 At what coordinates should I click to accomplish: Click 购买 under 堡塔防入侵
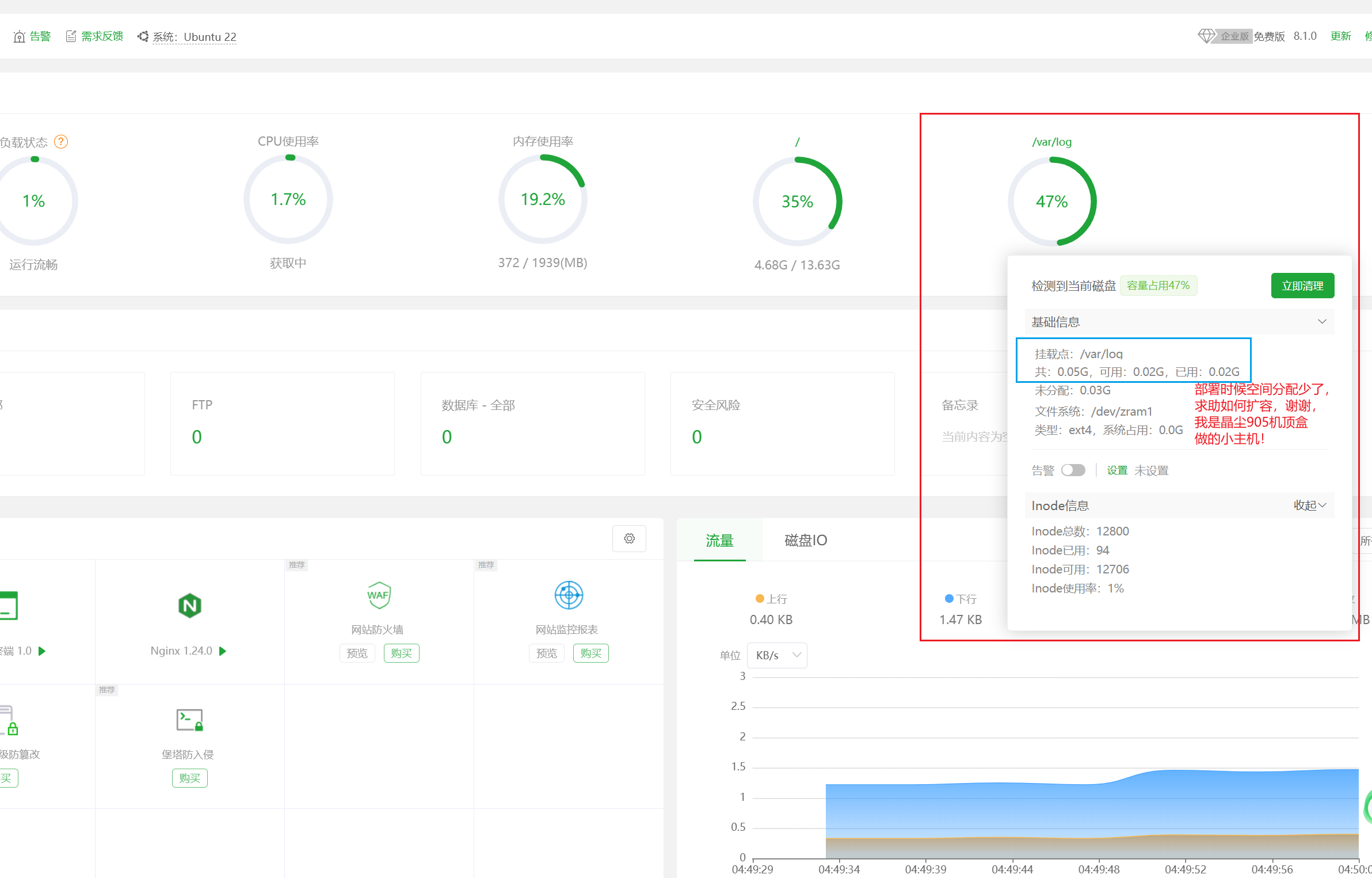(x=189, y=778)
